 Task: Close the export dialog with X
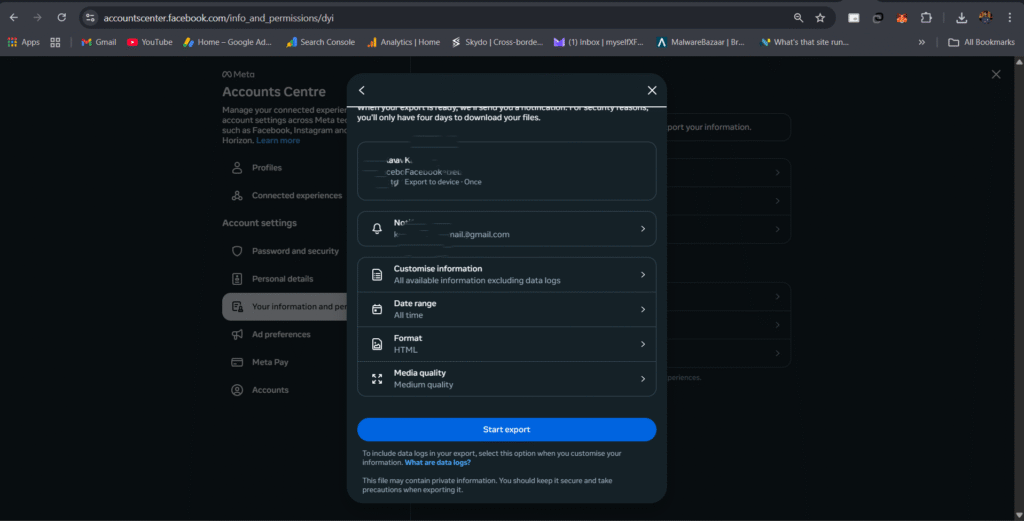pyautogui.click(x=652, y=90)
